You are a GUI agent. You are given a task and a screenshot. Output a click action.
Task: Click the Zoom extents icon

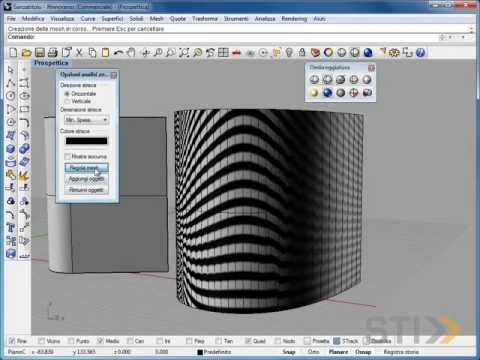click(184, 52)
